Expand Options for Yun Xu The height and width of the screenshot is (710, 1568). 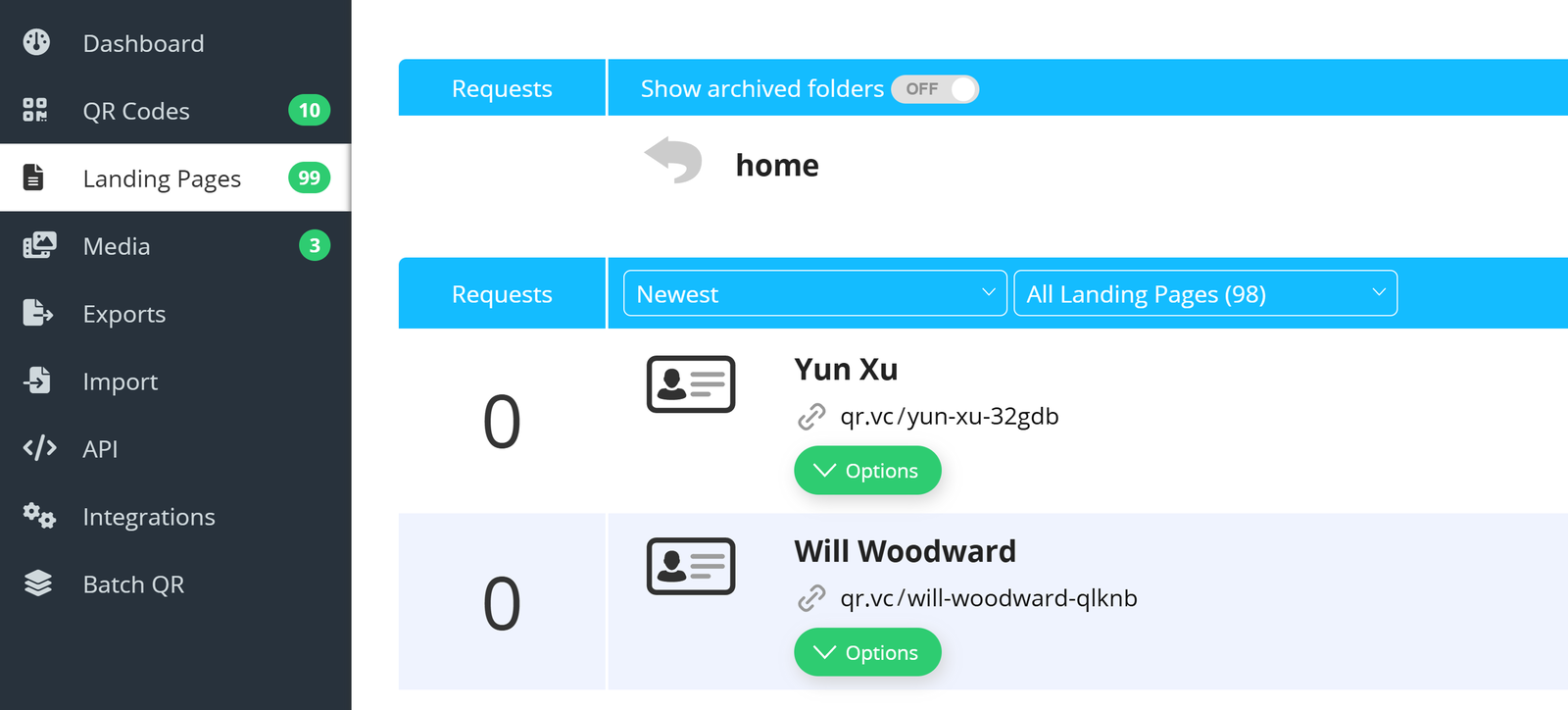[x=867, y=471]
